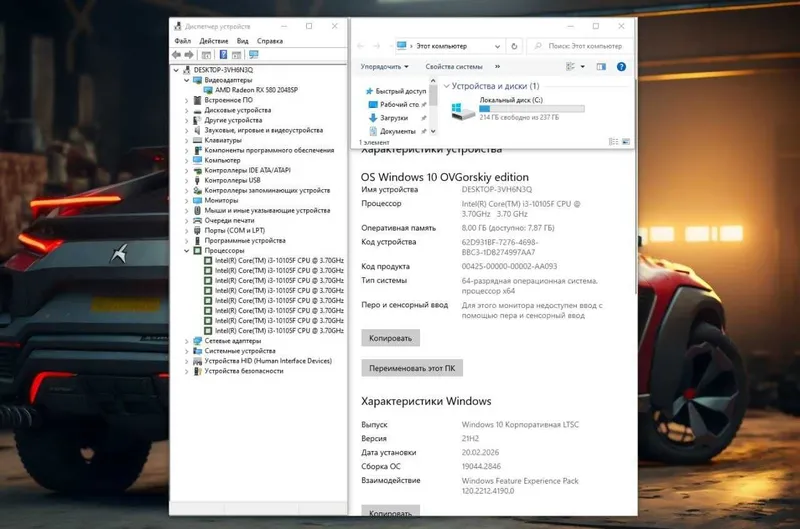Viewport: 800px width, 529px height.
Task: Click the Explorer search field
Action: tap(580, 46)
